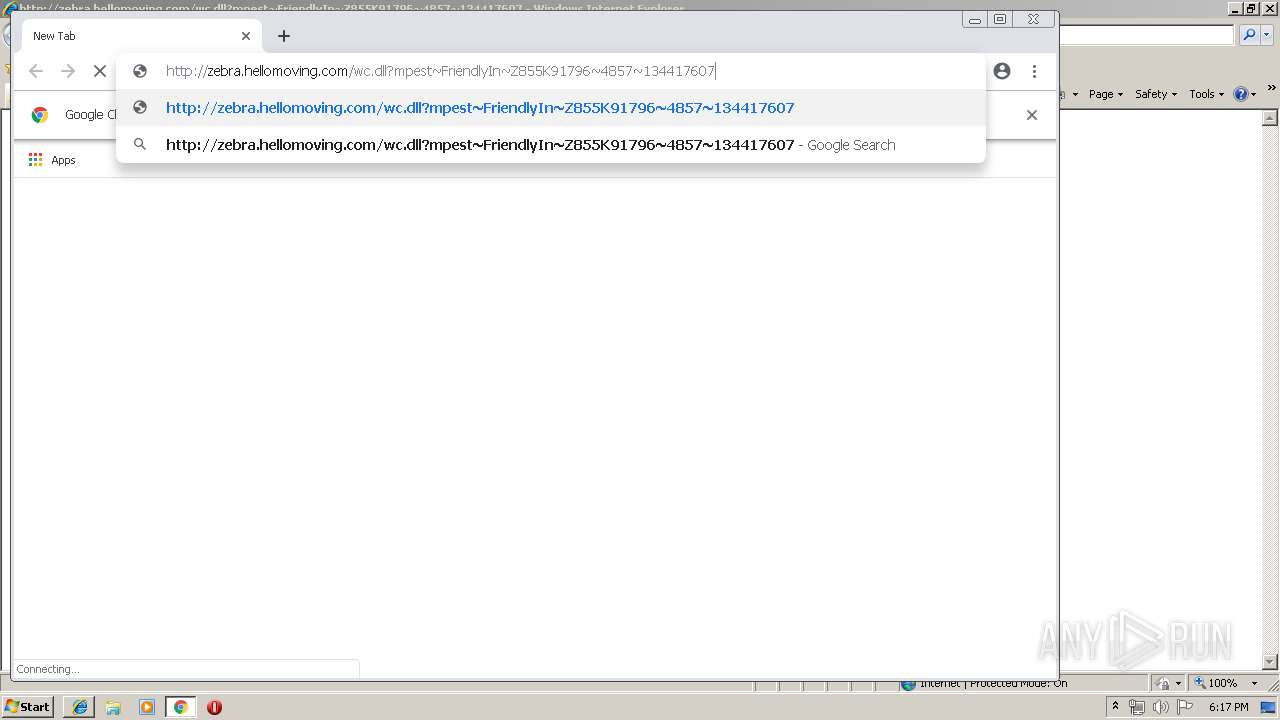Click the volume speaker icon in tray

coord(1161,707)
